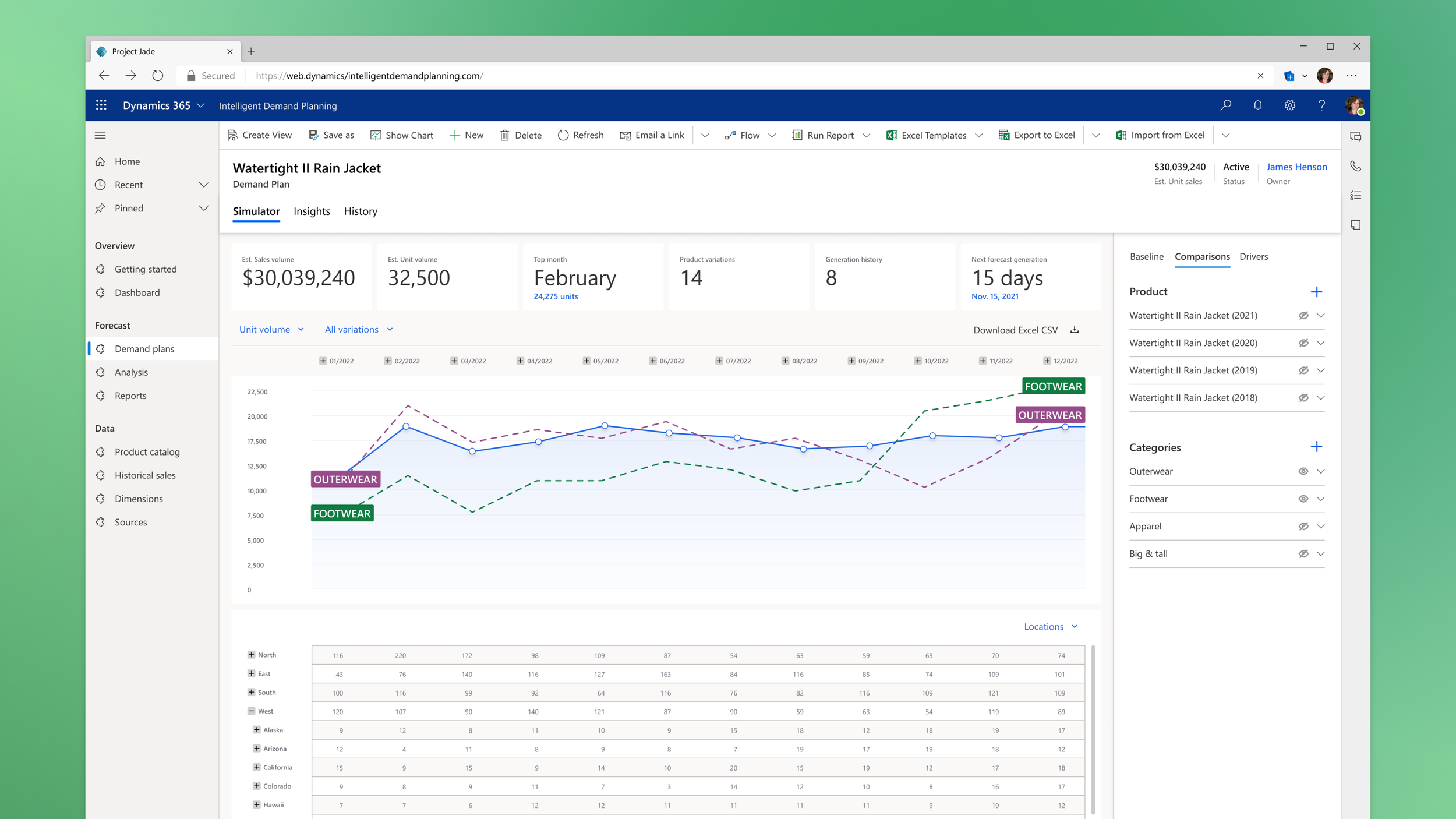Show Watertight II Rain Jacket (2021) comparison
The height and width of the screenshot is (819, 1456).
tap(1303, 315)
